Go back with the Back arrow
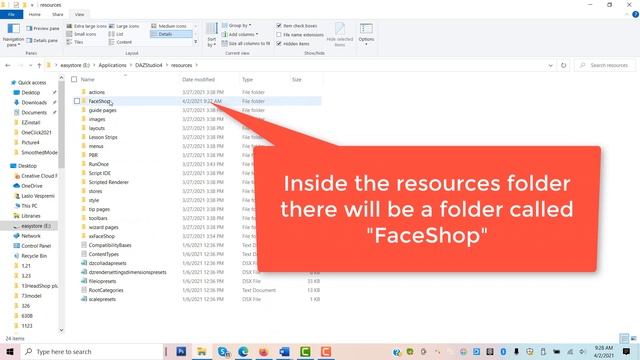The image size is (640, 360). pyautogui.click(x=8, y=65)
